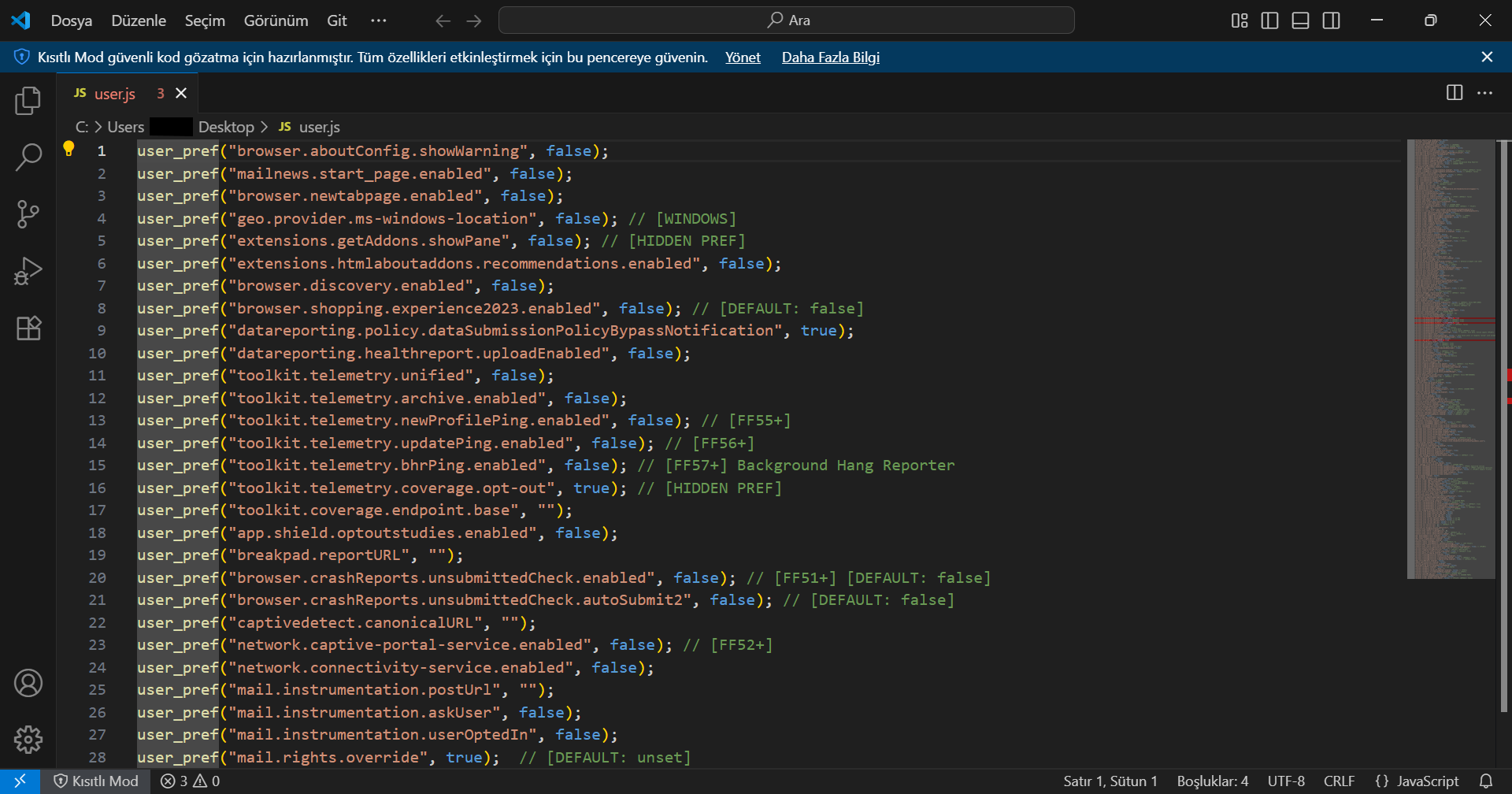Go forward with the right arrow
1512x794 pixels.
474,20
